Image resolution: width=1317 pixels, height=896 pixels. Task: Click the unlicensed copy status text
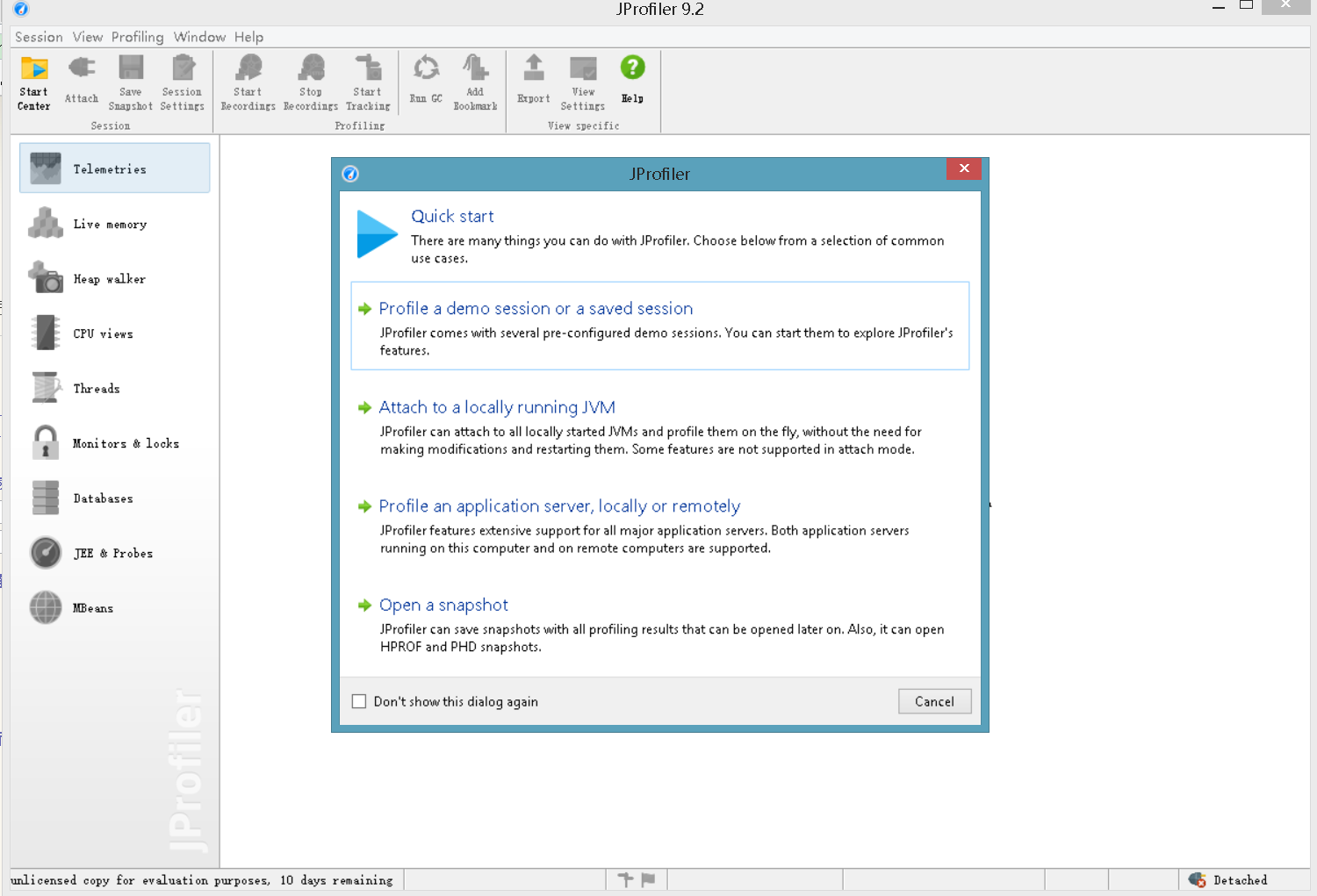coord(202,879)
